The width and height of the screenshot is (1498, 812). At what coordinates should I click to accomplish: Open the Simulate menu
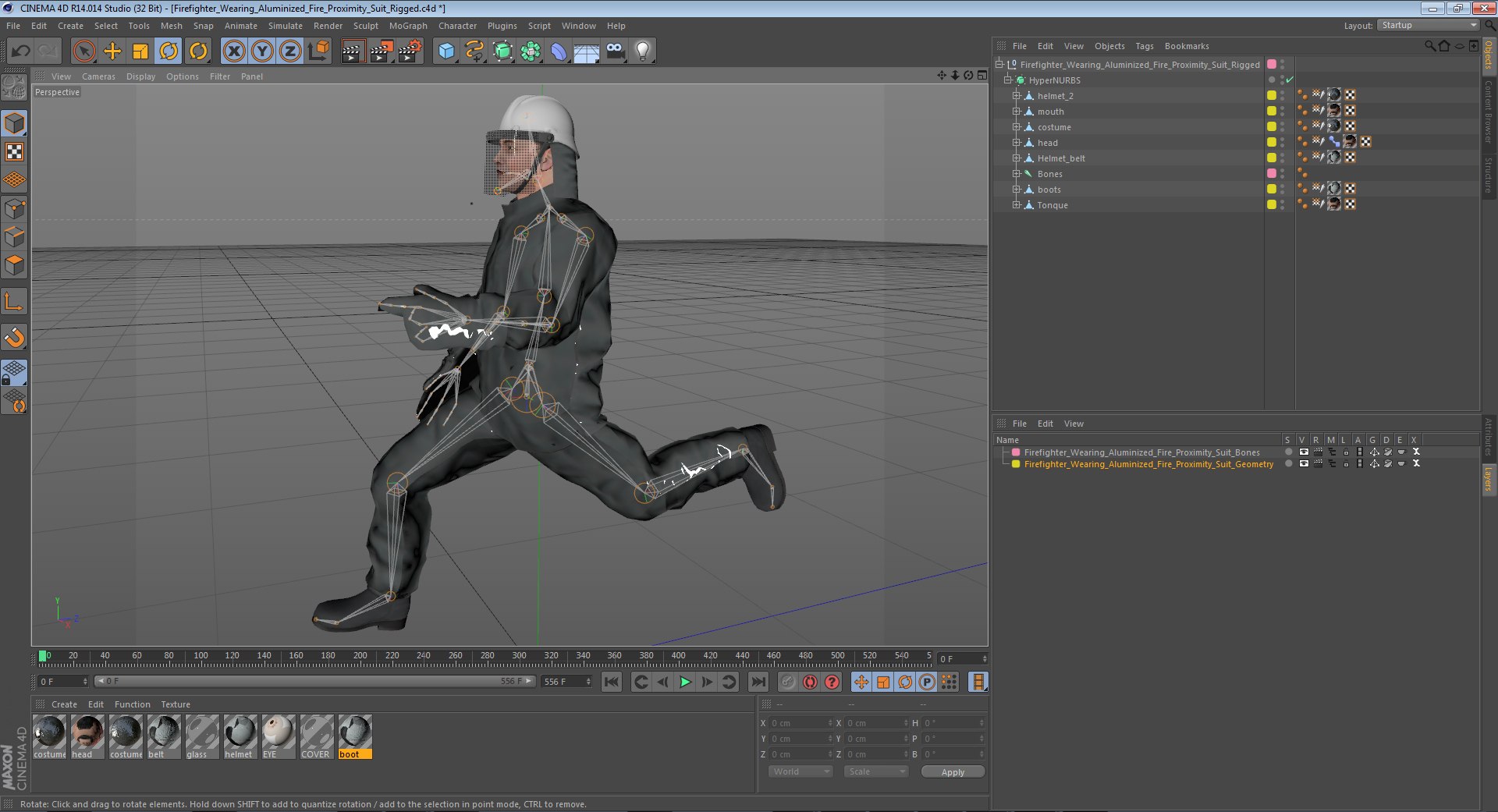click(x=285, y=26)
